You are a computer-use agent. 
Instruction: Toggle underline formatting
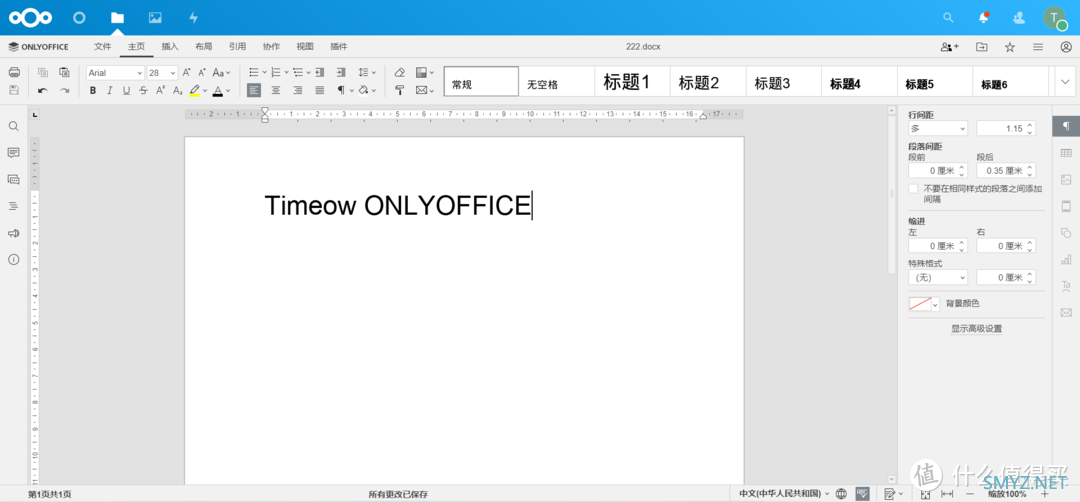pyautogui.click(x=126, y=90)
